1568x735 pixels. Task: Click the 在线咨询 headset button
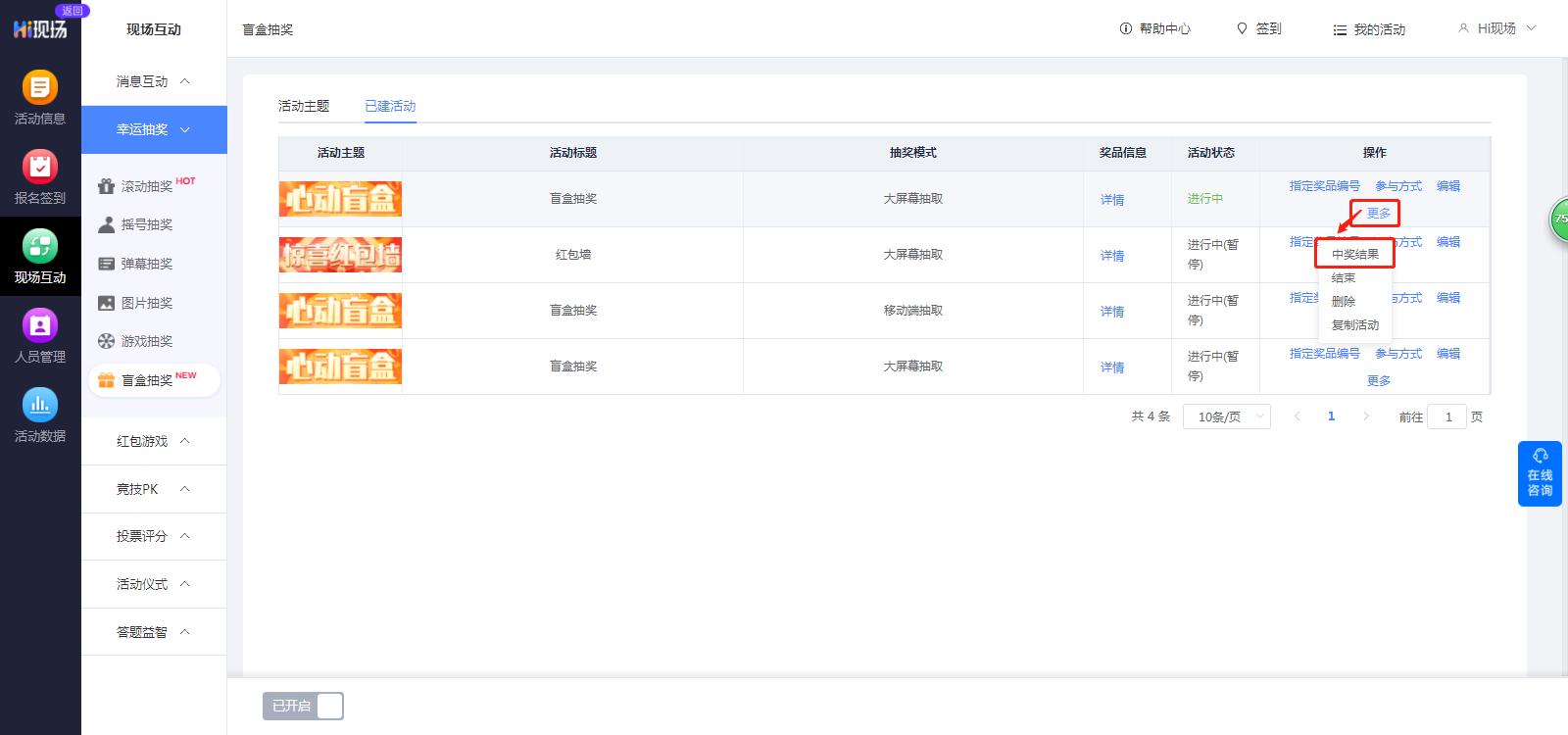tap(1540, 473)
